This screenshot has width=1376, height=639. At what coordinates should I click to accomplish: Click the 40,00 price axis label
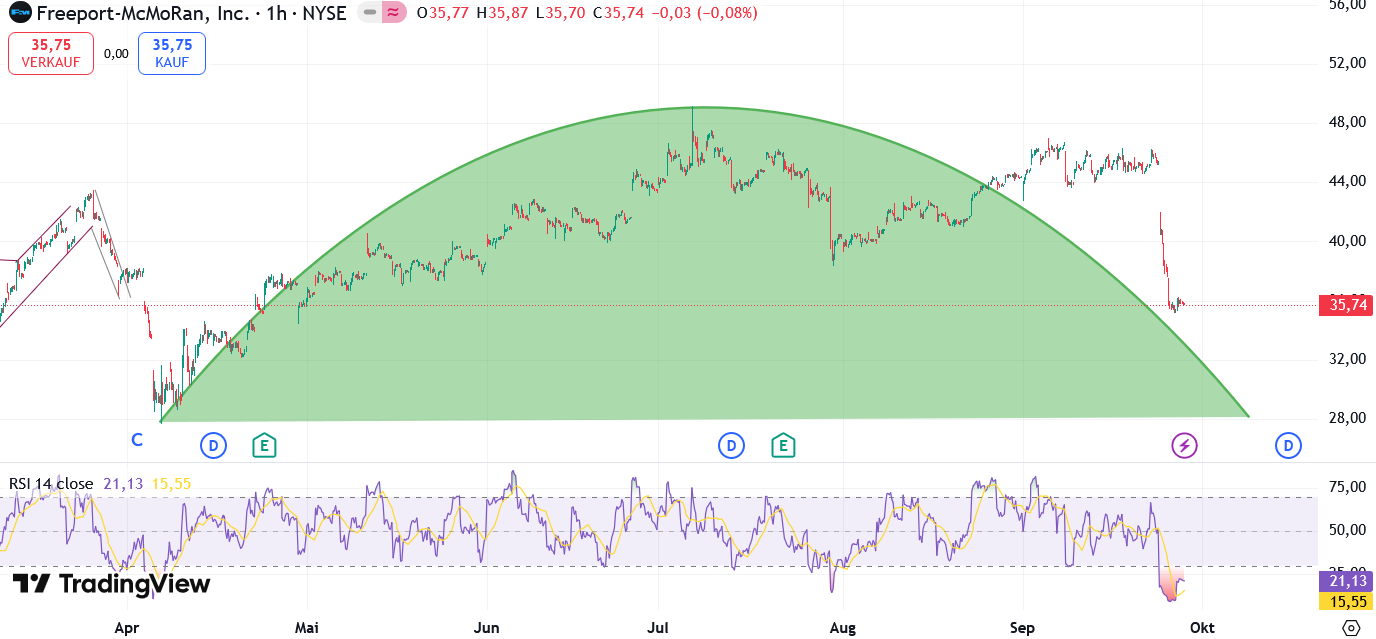coord(1345,240)
